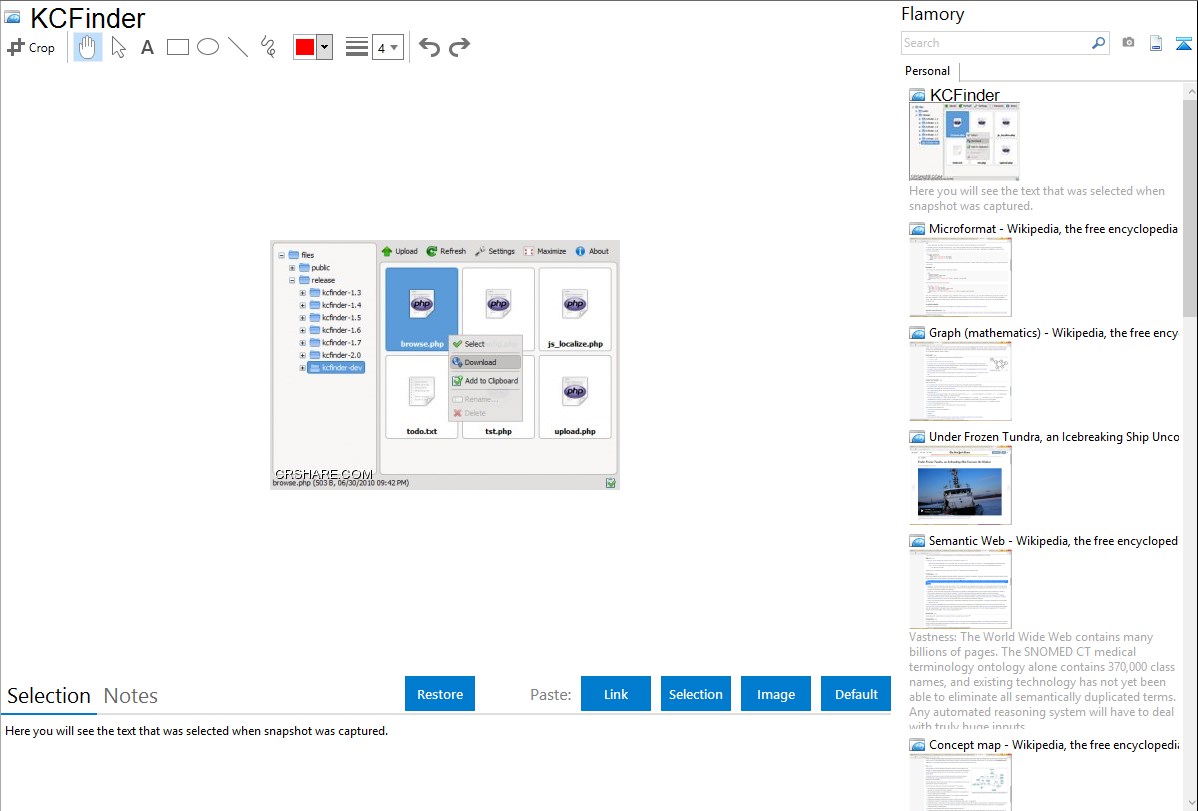This screenshot has height=811, width=1198.
Task: Open the Semantic Web snapshot thumbnail
Action: 960,589
